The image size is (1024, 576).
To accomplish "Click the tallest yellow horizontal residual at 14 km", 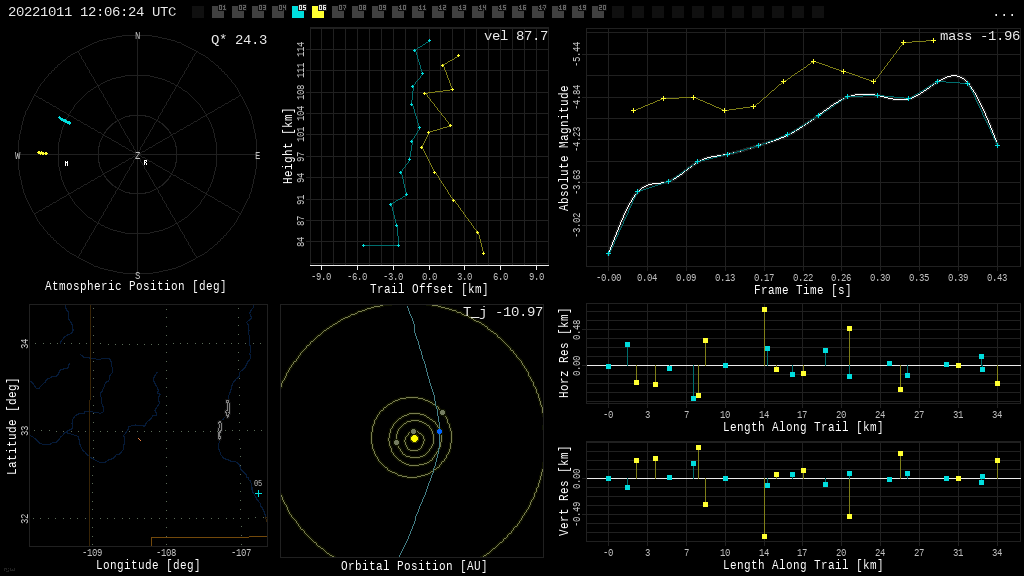I will point(764,310).
